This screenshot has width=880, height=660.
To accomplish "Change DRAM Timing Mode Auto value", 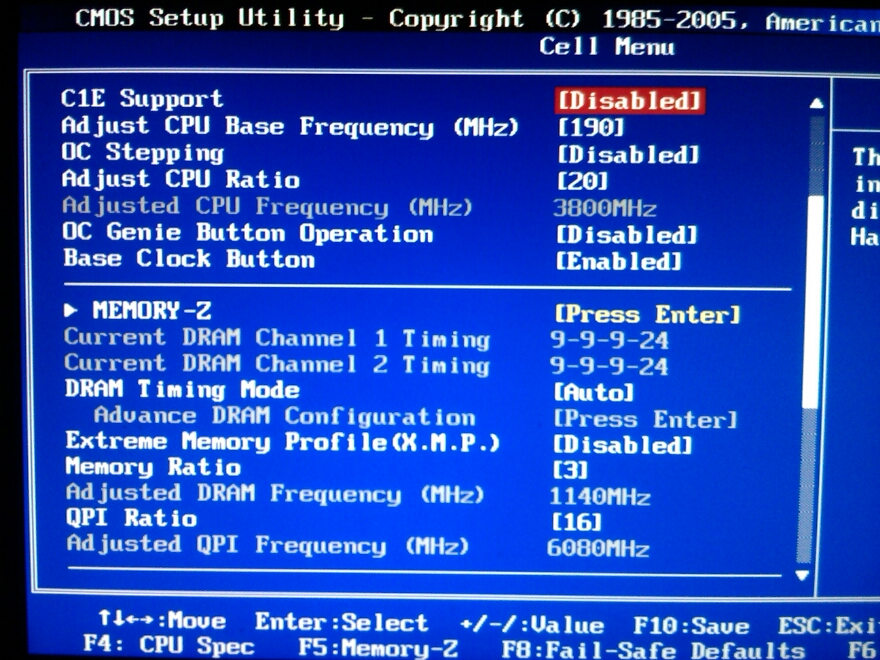I will pos(594,392).
